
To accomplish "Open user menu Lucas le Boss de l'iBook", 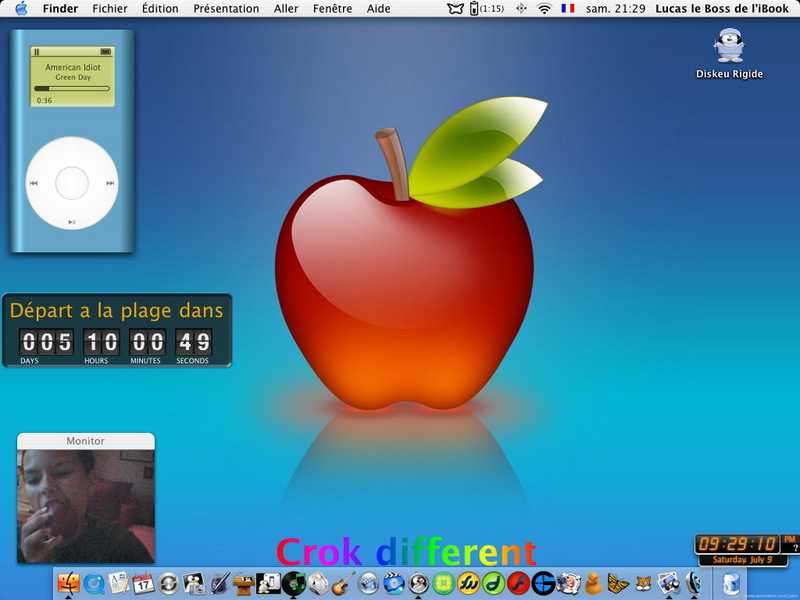I will 722,9.
